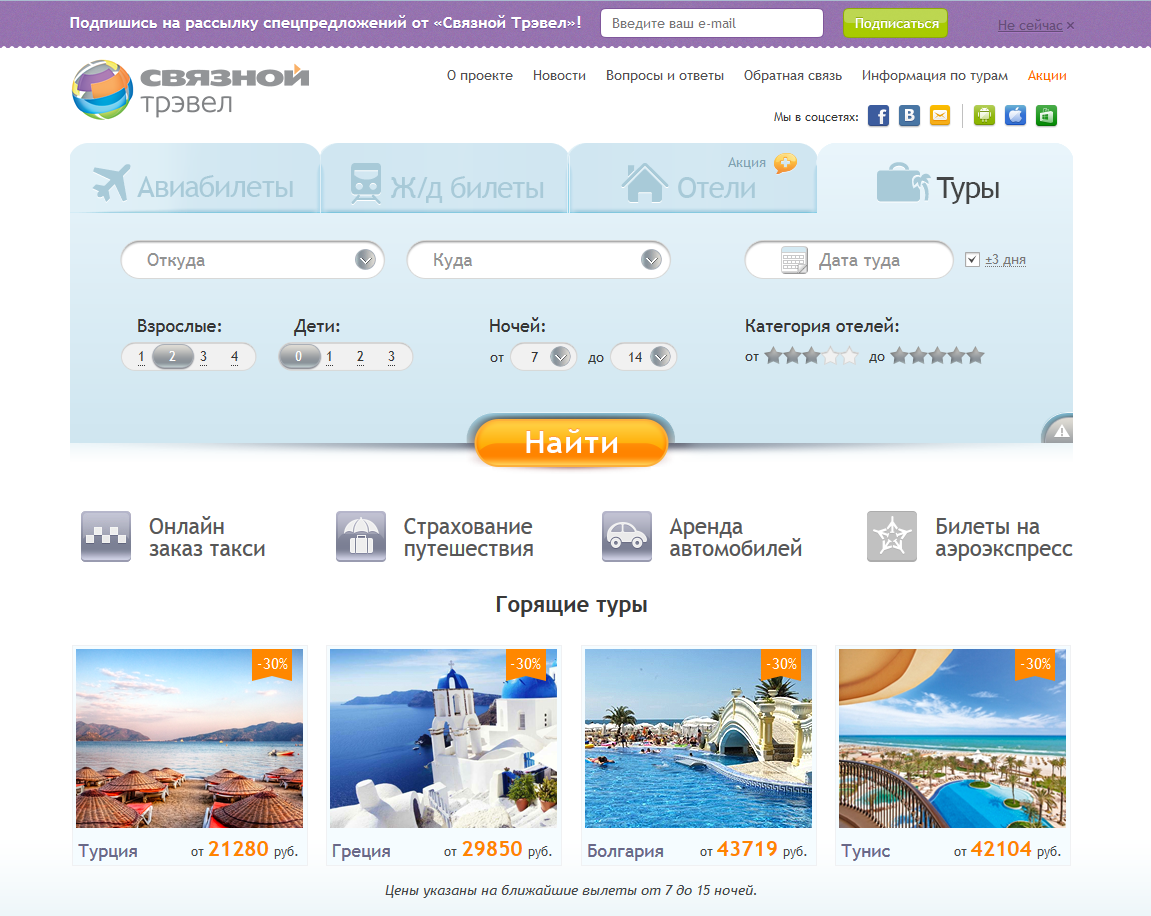1151x916 pixels.
Task: Click the warning triangle icon at panel edge
Action: click(1061, 431)
